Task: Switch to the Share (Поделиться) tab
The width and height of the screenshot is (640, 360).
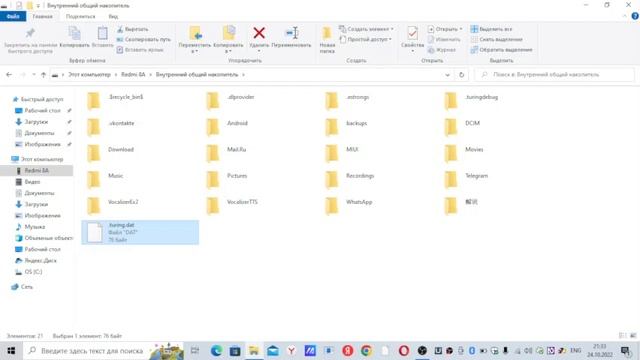Action: click(x=80, y=16)
